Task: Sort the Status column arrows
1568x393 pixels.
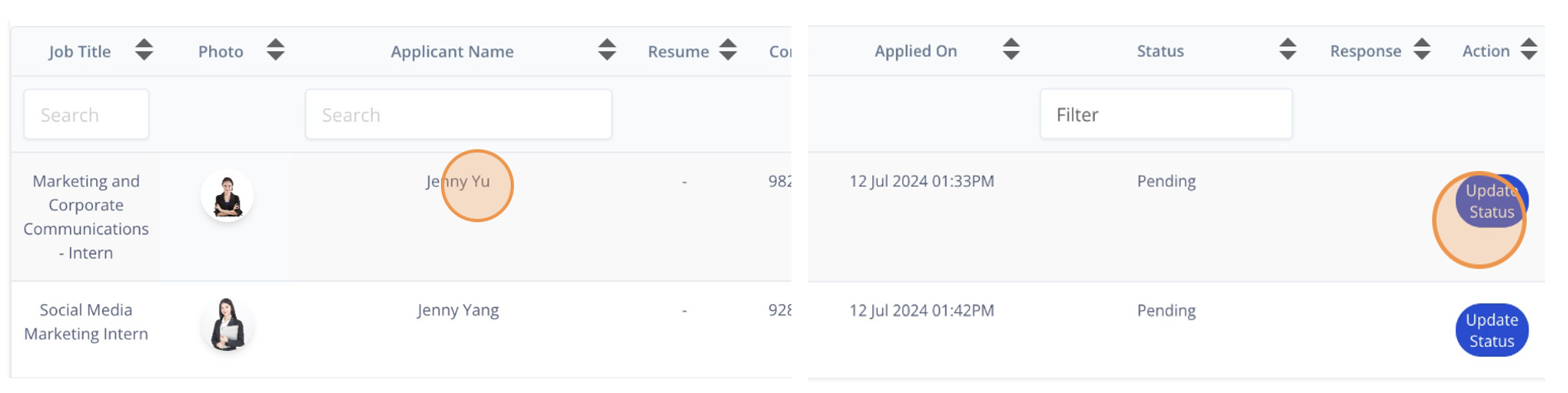Action: click(1287, 50)
